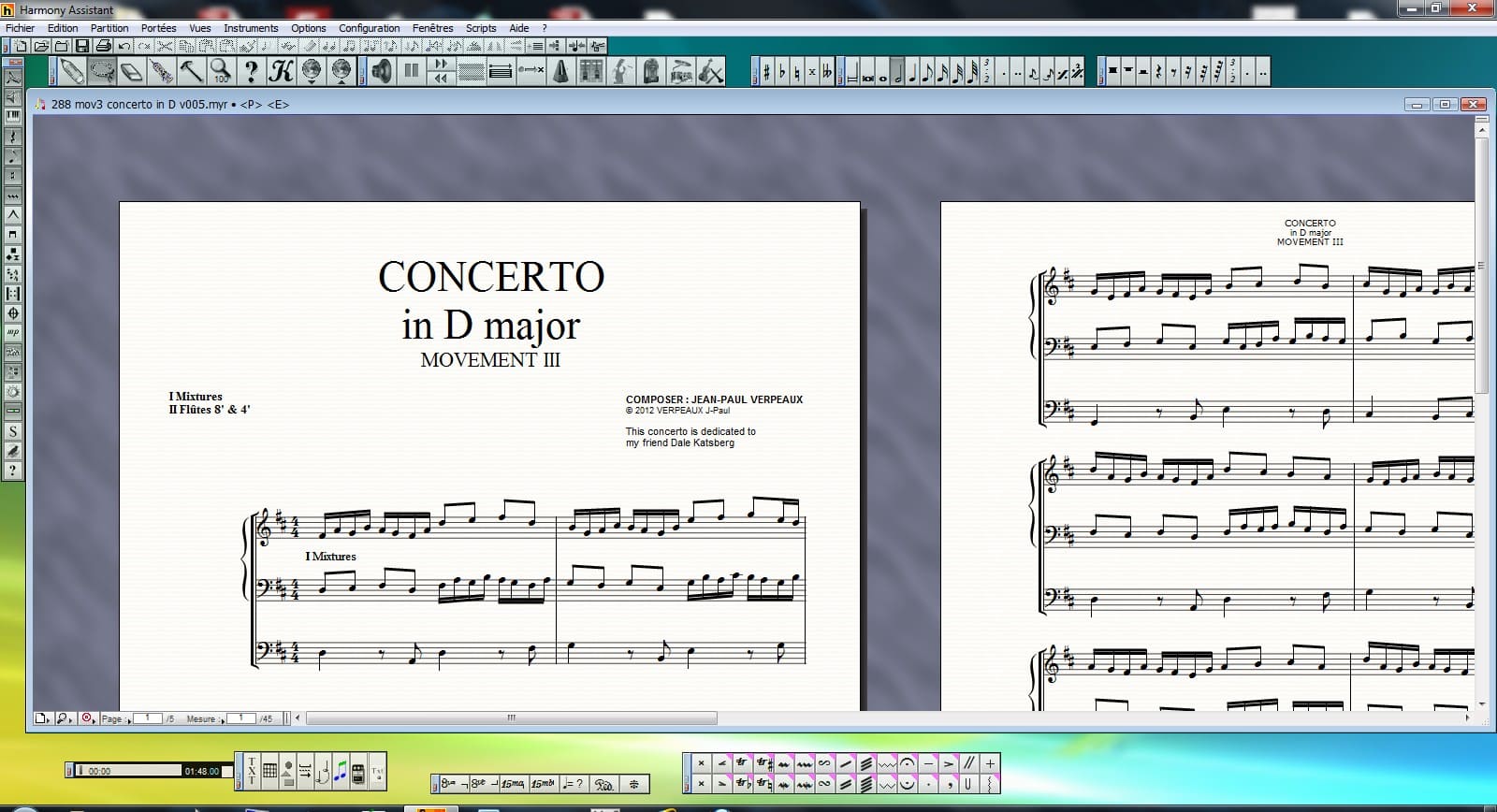Select the double flat accidental
1497x812 pixels.
(827, 72)
